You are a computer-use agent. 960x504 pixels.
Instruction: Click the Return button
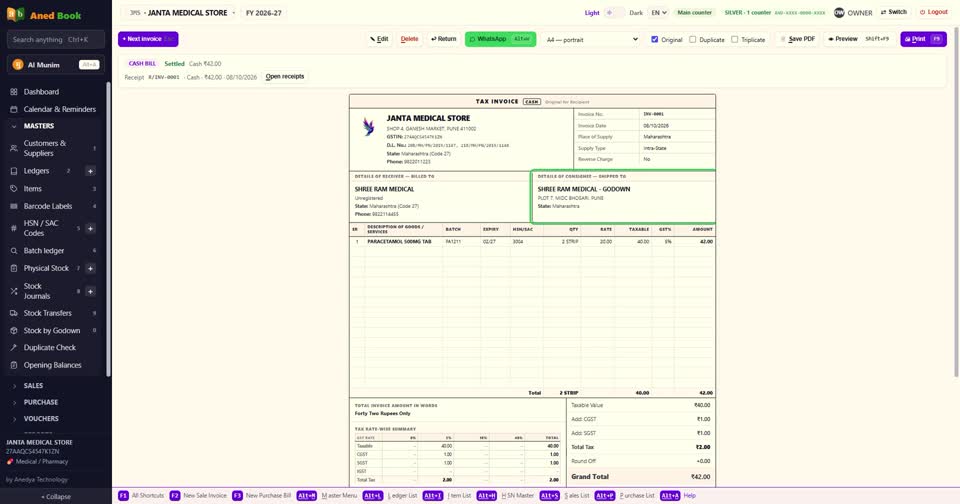click(x=444, y=39)
